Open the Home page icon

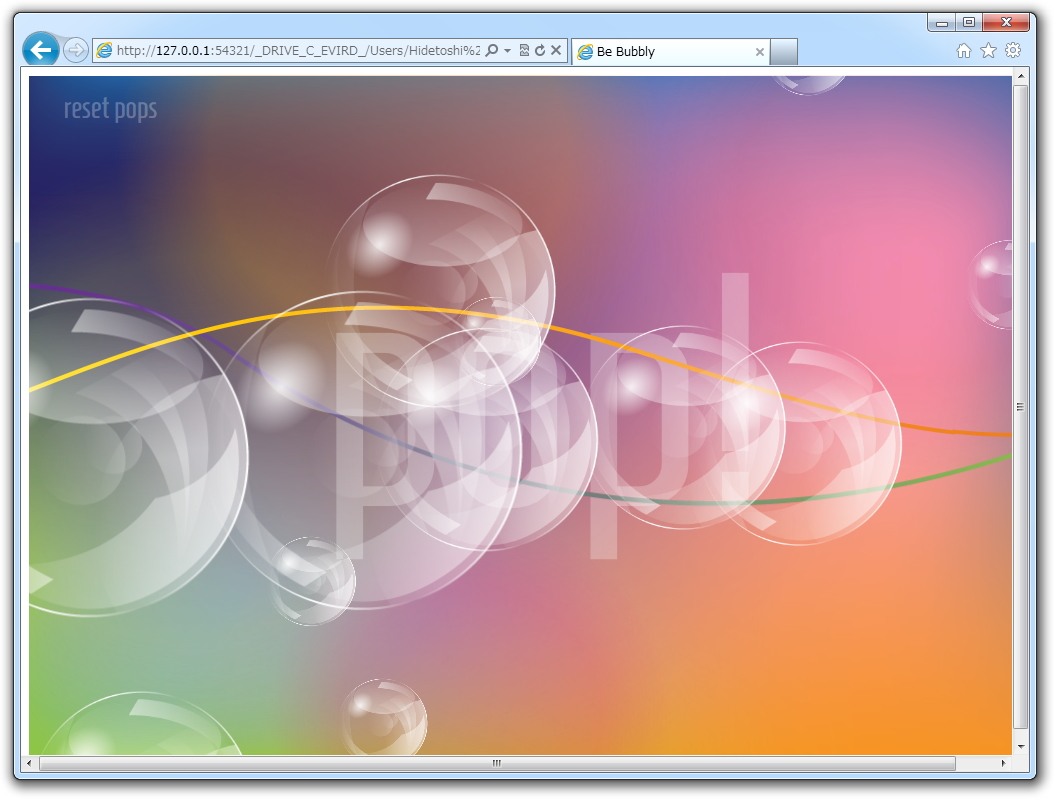(964, 50)
